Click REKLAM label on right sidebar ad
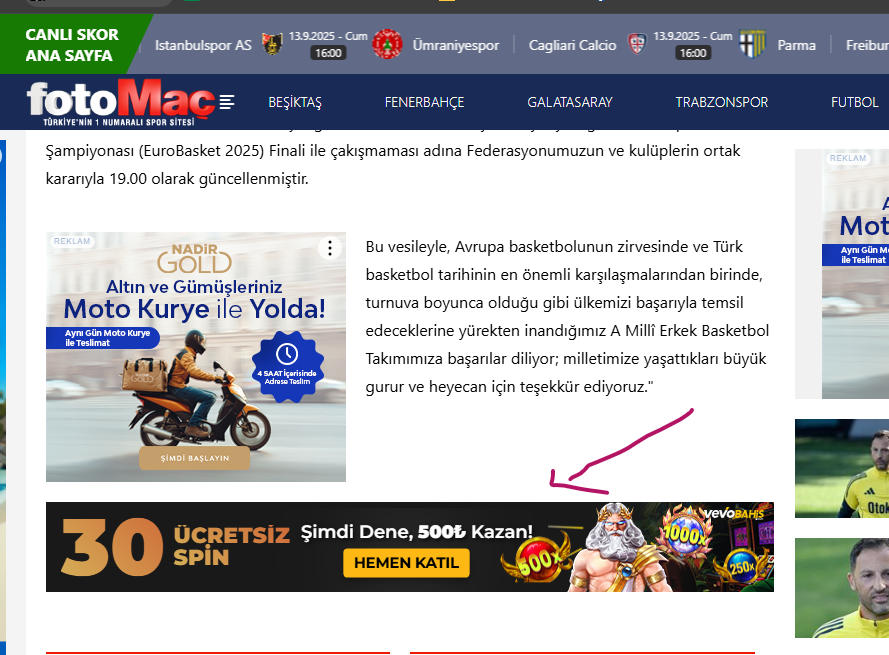This screenshot has width=889, height=655. [x=848, y=158]
